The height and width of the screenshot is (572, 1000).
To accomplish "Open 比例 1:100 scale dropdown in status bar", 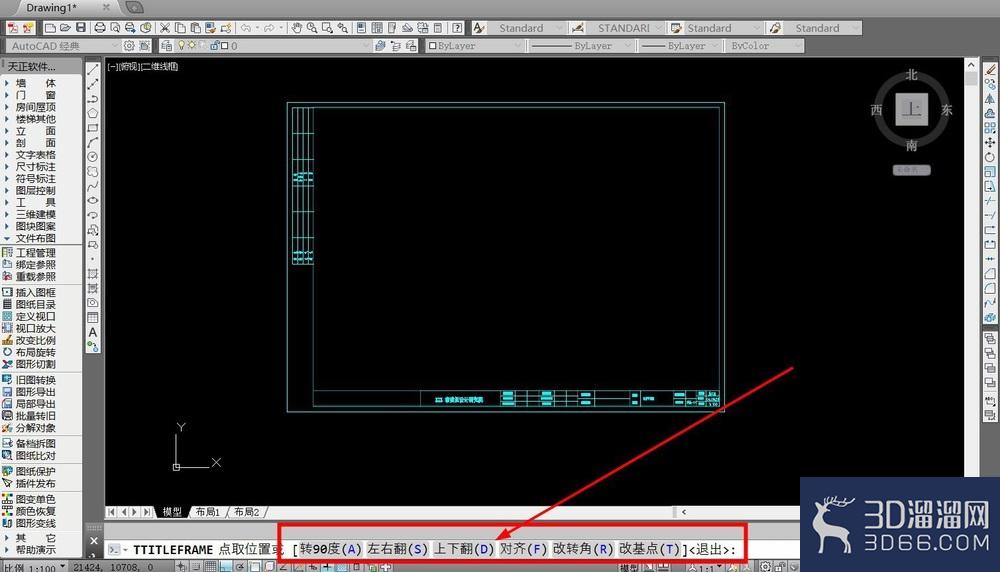I will pyautogui.click(x=35, y=567).
